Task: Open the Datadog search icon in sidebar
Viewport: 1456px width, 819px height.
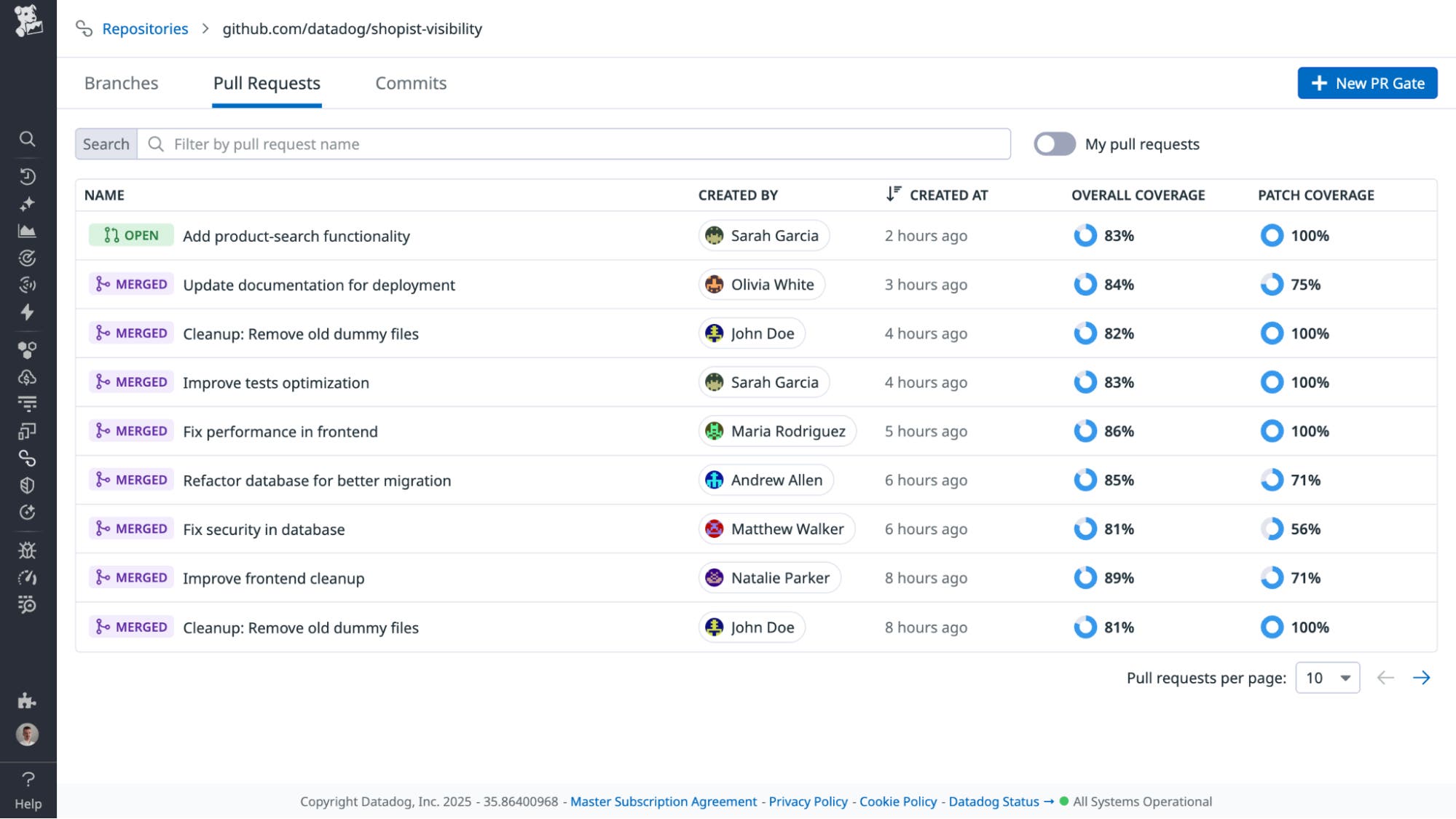Action: point(28,138)
